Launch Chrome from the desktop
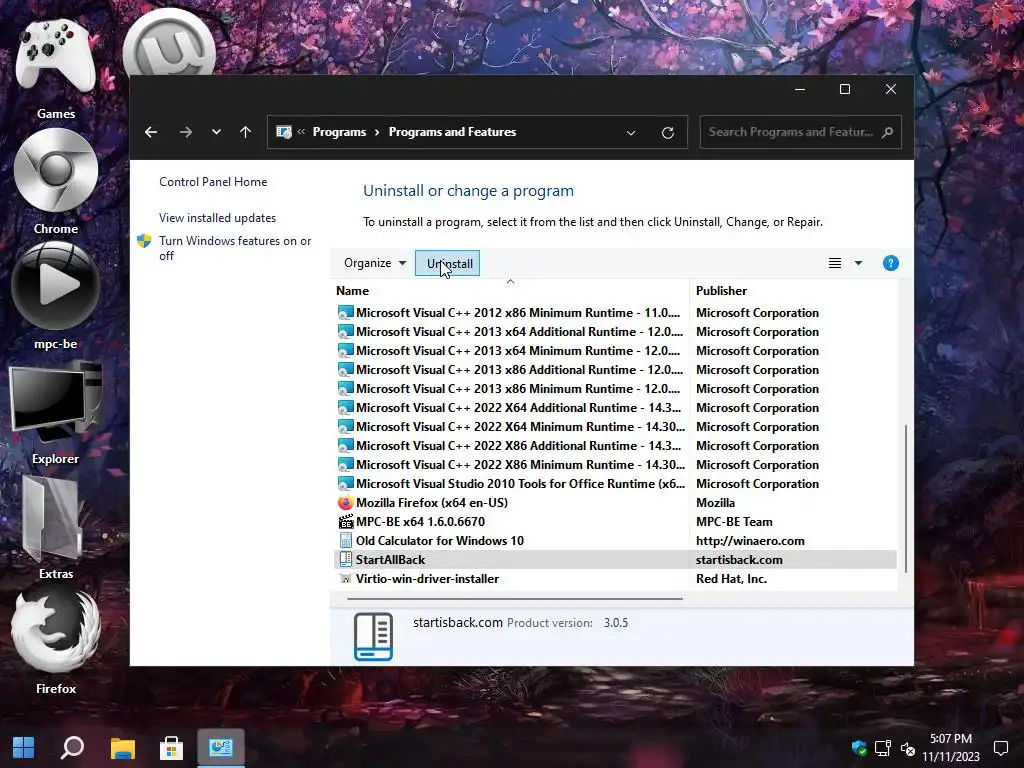Image resolution: width=1024 pixels, height=768 pixels. [56, 182]
